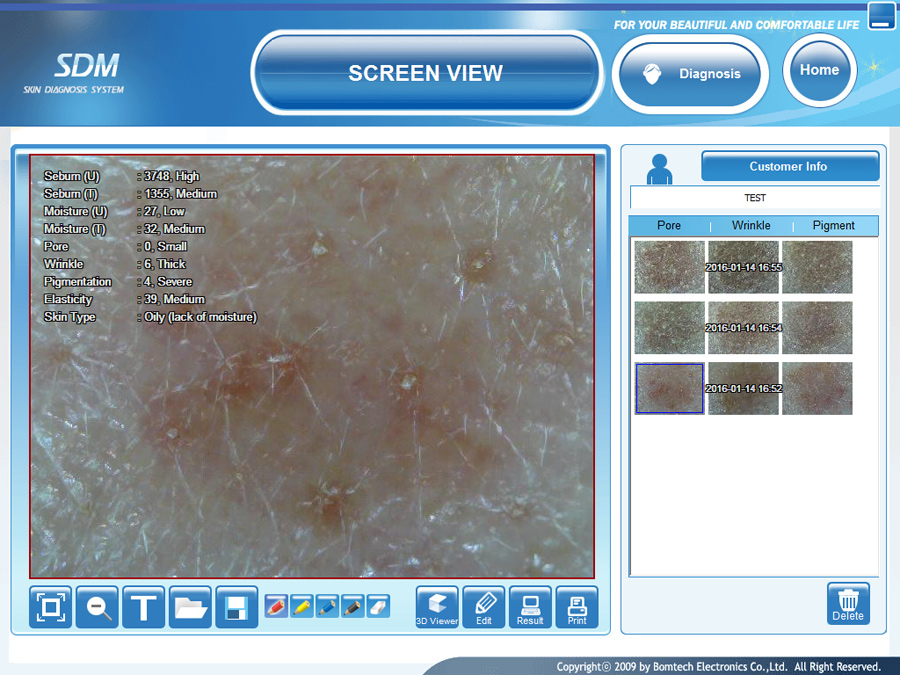Screen dimensions: 900x675
Task: Open image file with the folder icon
Action: [x=190, y=607]
